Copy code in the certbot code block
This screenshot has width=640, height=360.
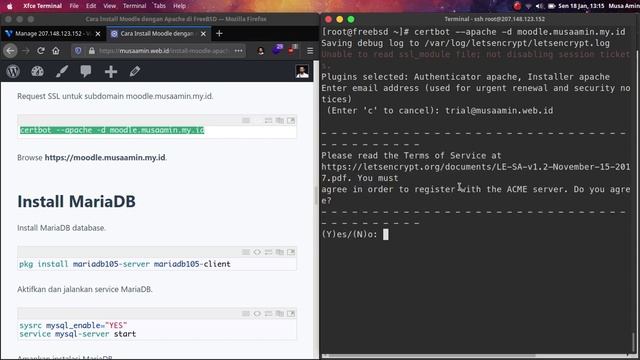point(280,120)
